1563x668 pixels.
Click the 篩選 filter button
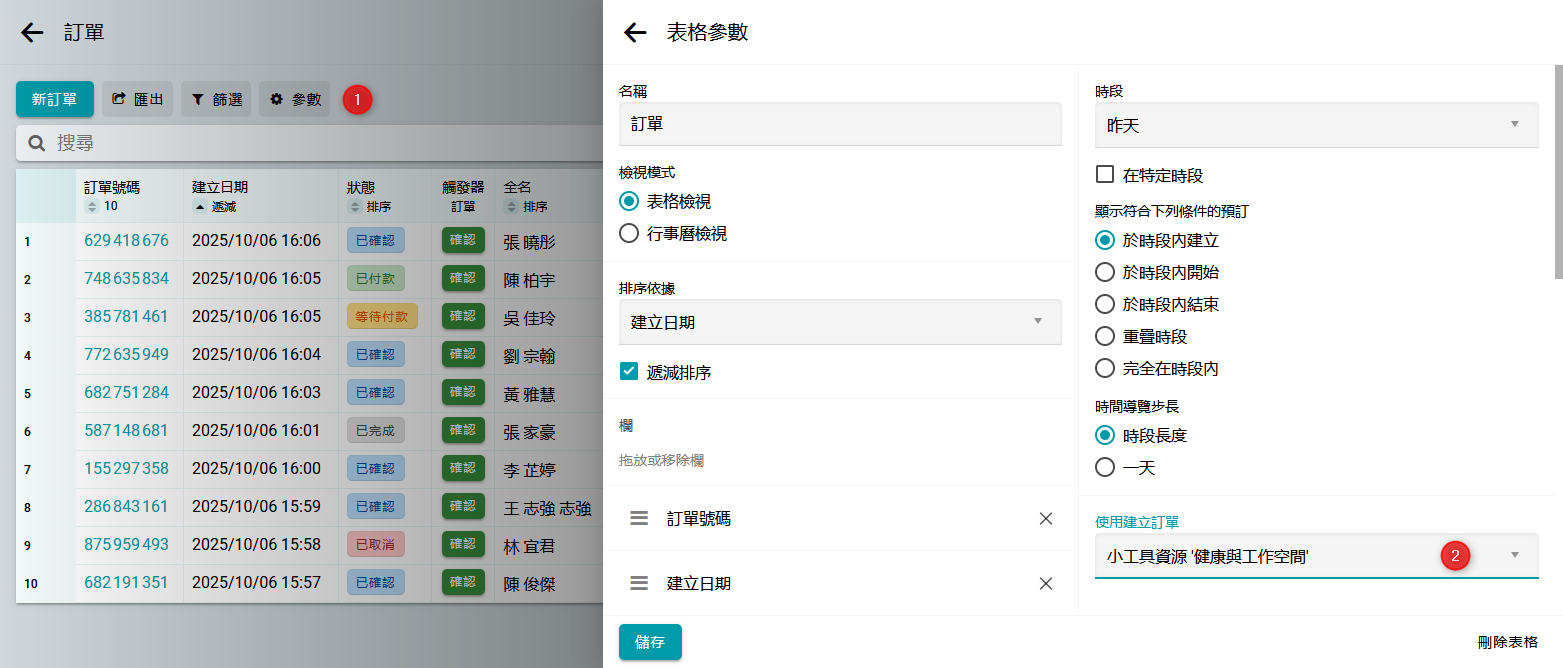pyautogui.click(x=216, y=100)
